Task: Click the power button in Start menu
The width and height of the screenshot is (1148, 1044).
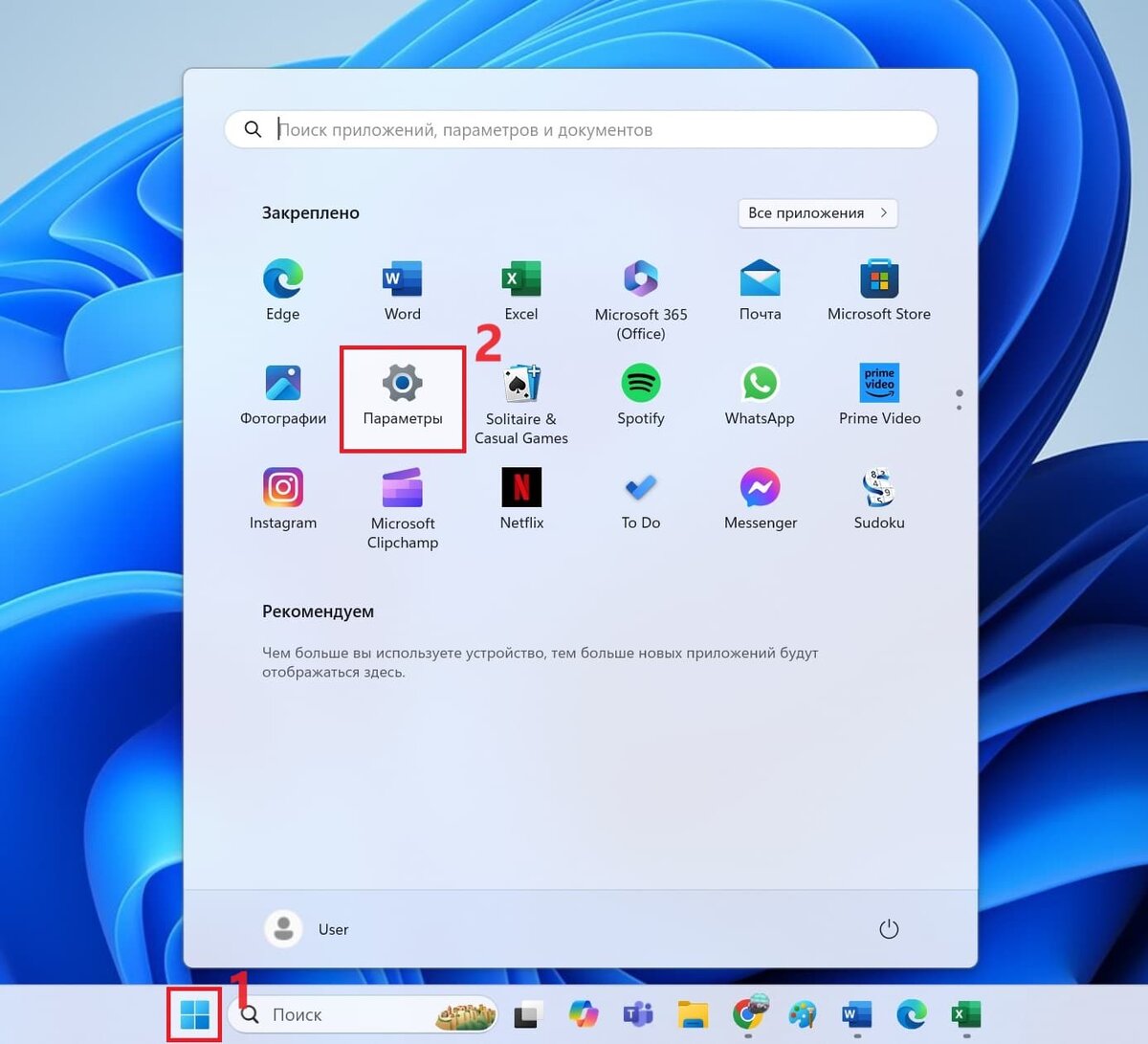Action: [x=889, y=929]
